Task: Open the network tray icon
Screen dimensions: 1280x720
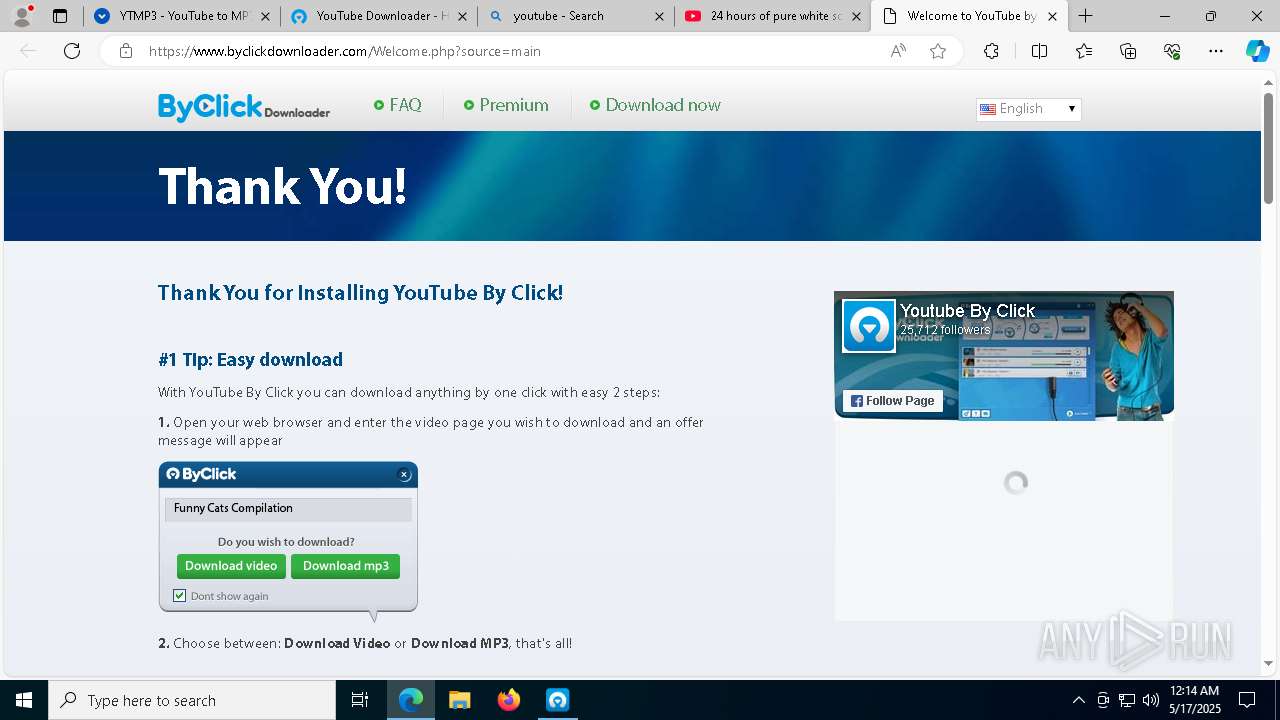Action: click(x=1127, y=700)
